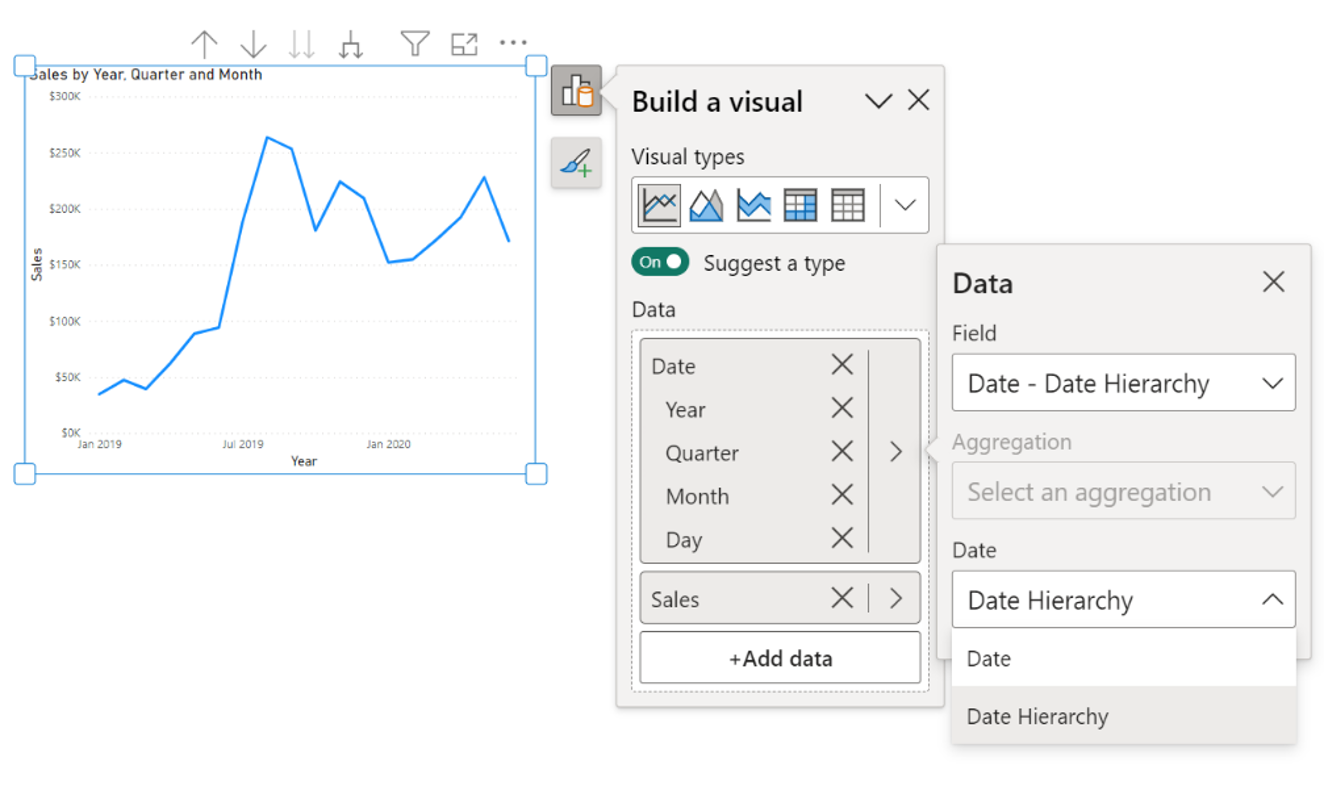Click the Year x-axis title
1324x786 pixels.
304,461
